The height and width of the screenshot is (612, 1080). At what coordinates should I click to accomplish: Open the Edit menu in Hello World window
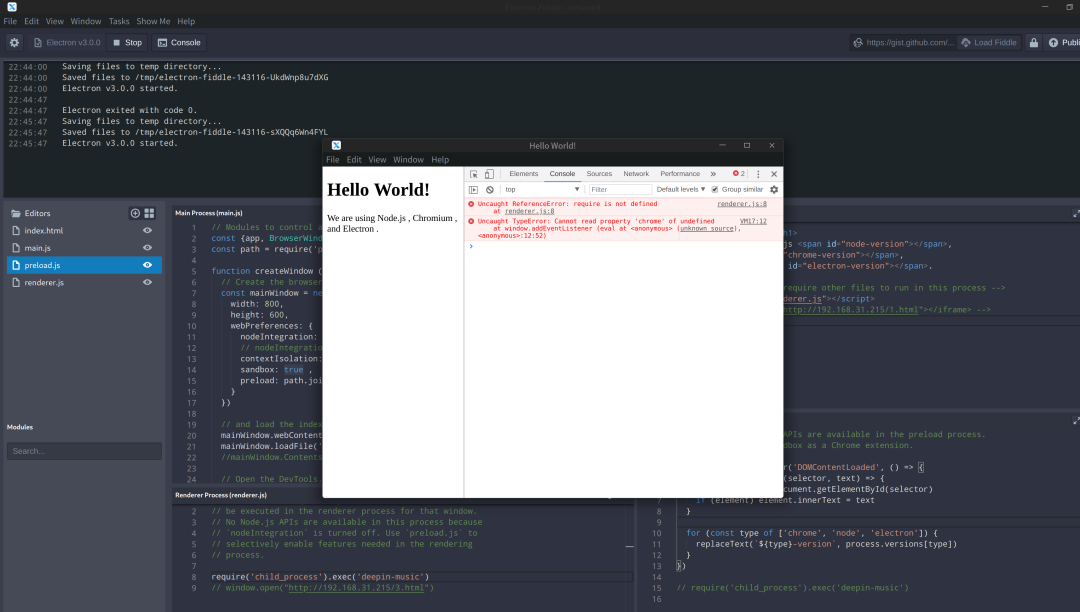(354, 160)
